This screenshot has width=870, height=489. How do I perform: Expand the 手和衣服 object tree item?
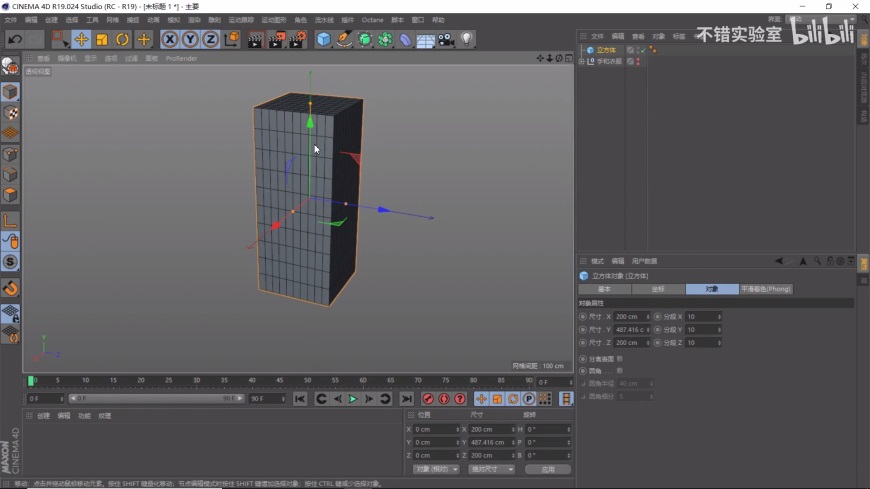(x=582, y=61)
